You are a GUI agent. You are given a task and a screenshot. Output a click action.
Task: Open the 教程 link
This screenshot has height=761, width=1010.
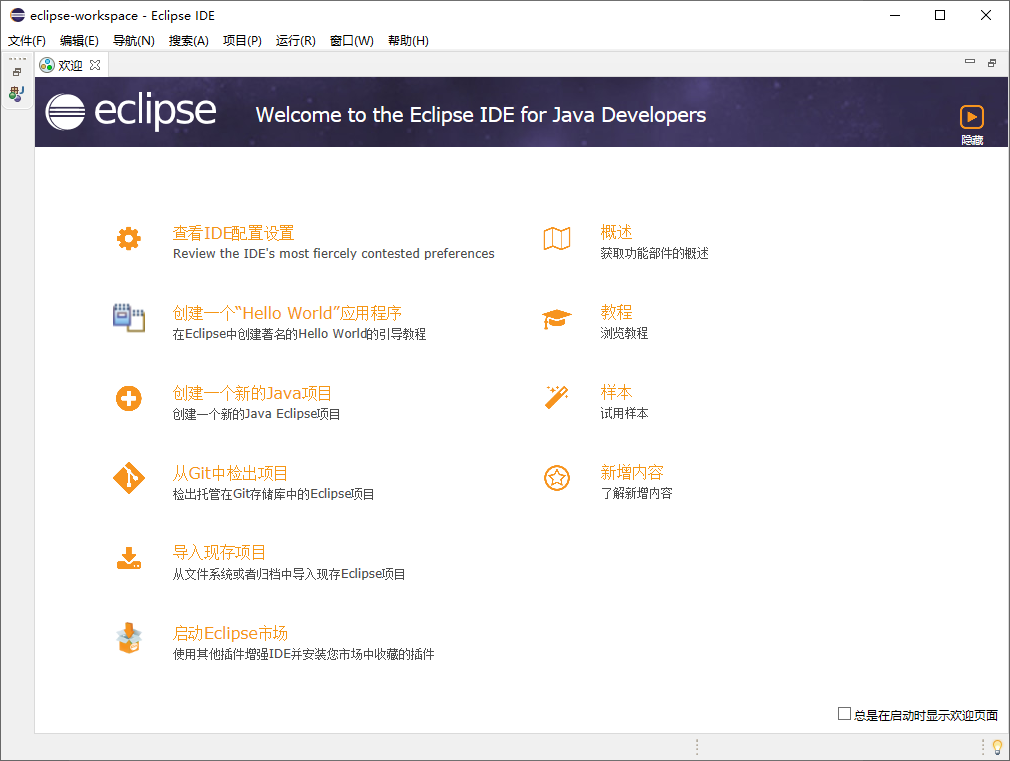[x=616, y=312]
